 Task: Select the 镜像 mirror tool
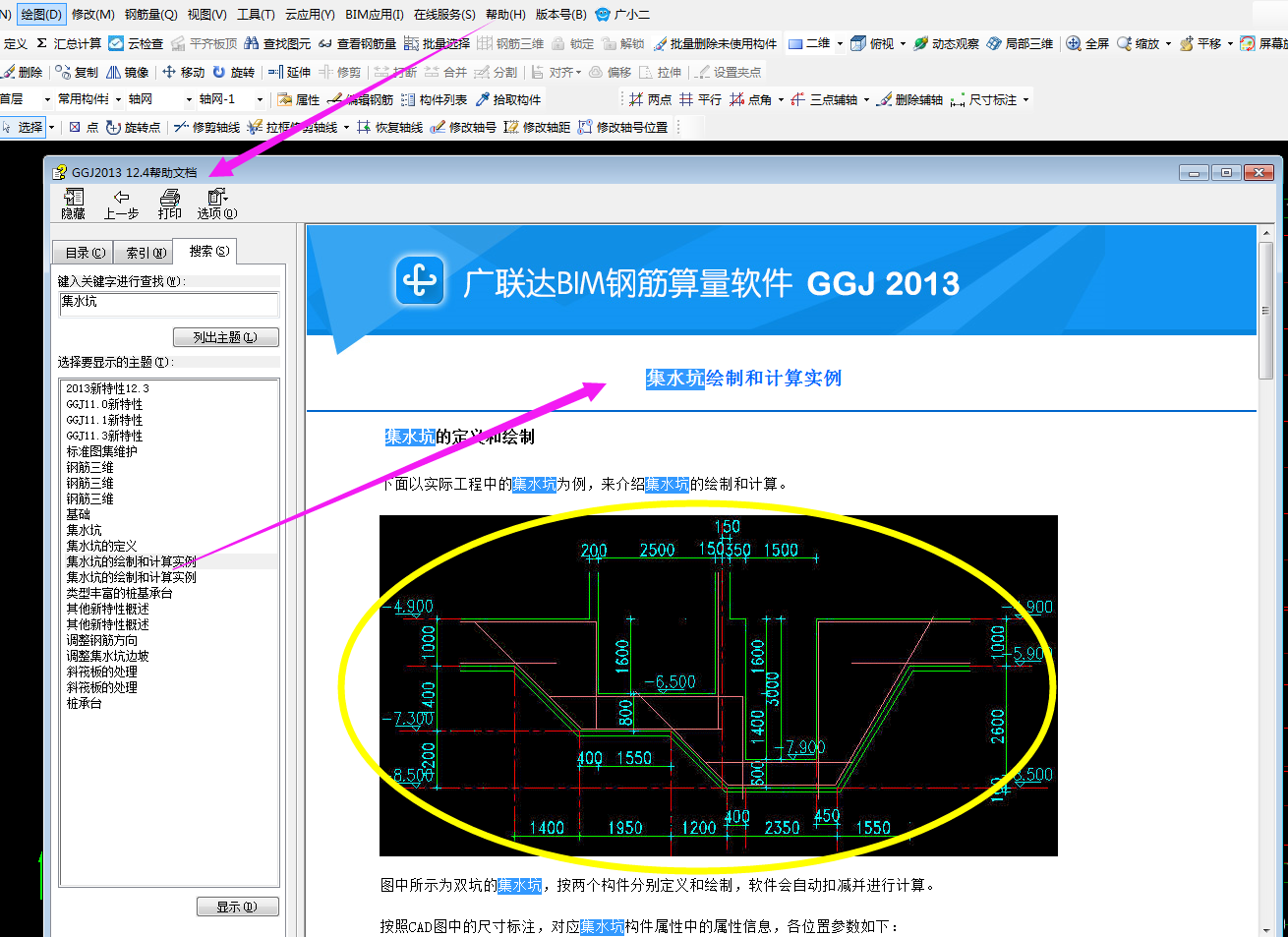click(x=128, y=72)
